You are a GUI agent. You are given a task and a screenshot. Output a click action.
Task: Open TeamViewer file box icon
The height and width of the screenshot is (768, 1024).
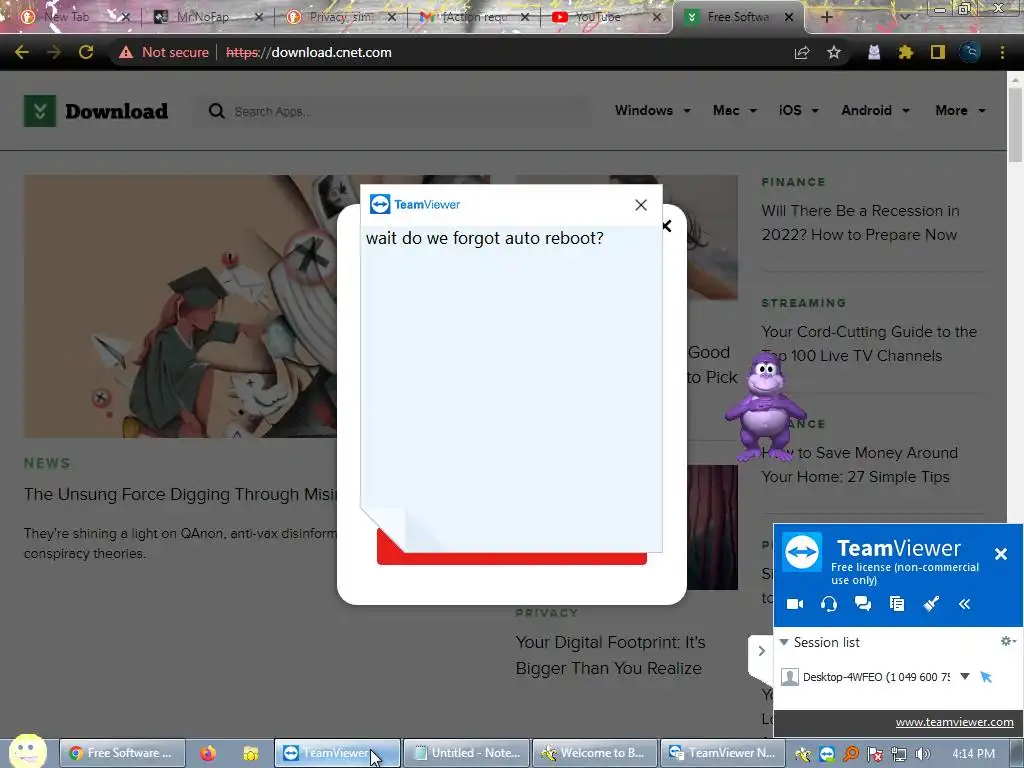897,604
